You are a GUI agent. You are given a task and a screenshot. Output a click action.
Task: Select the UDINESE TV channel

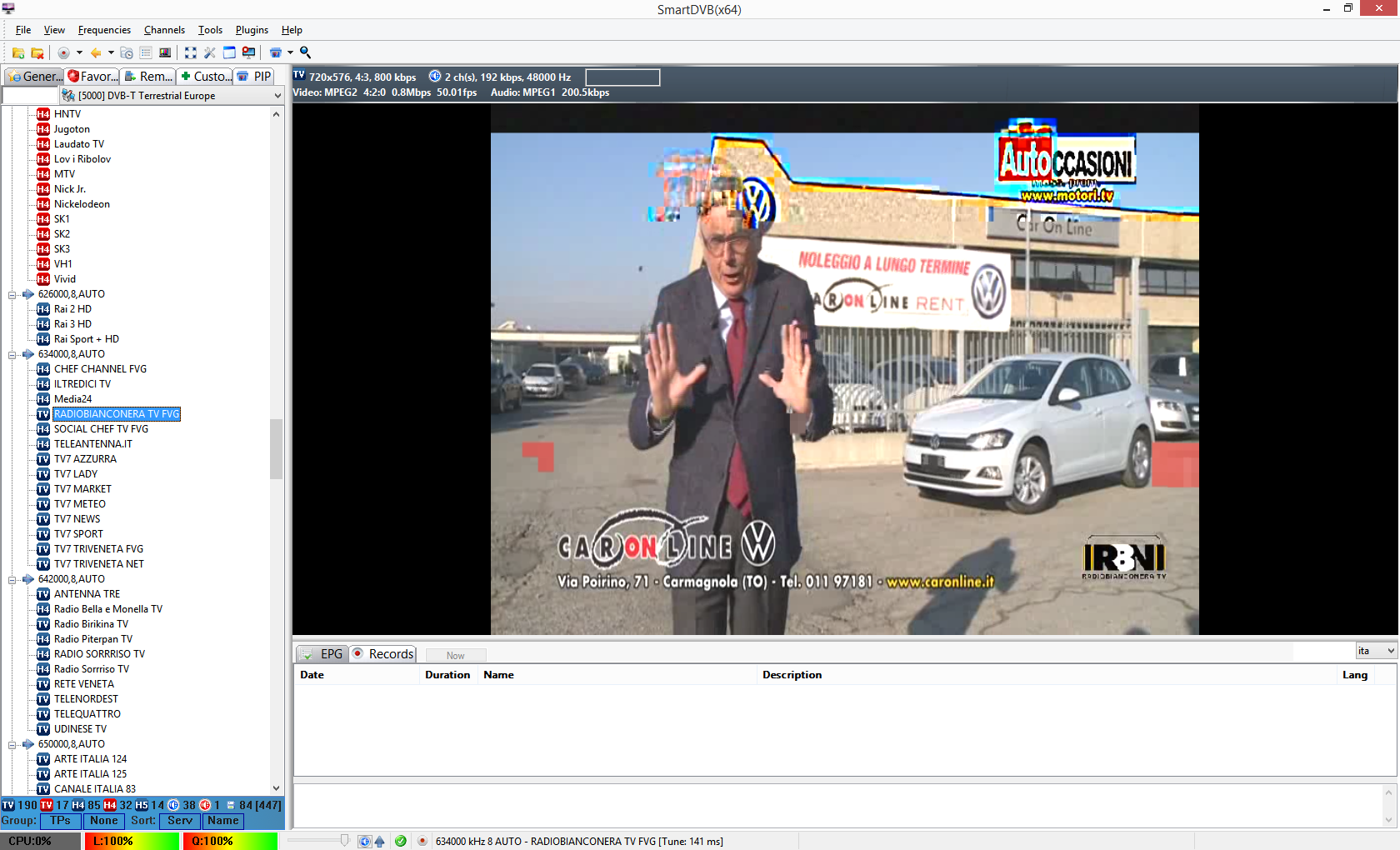(80, 729)
